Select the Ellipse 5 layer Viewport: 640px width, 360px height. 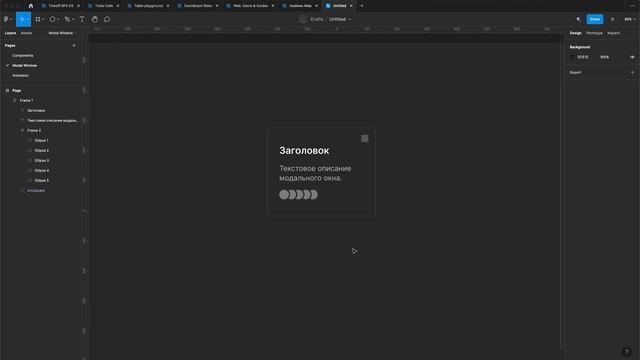42,180
